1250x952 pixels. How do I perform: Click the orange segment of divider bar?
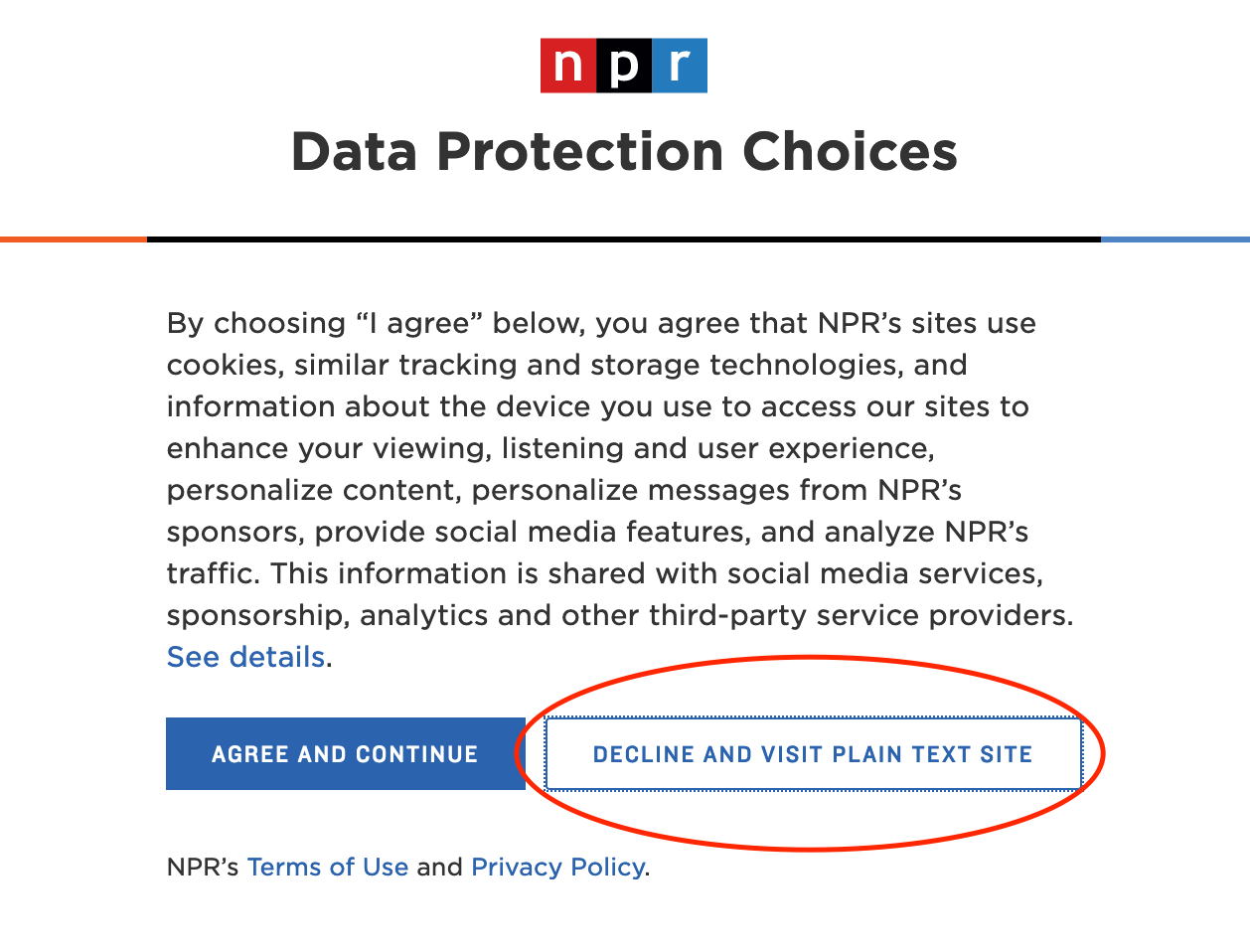74,239
